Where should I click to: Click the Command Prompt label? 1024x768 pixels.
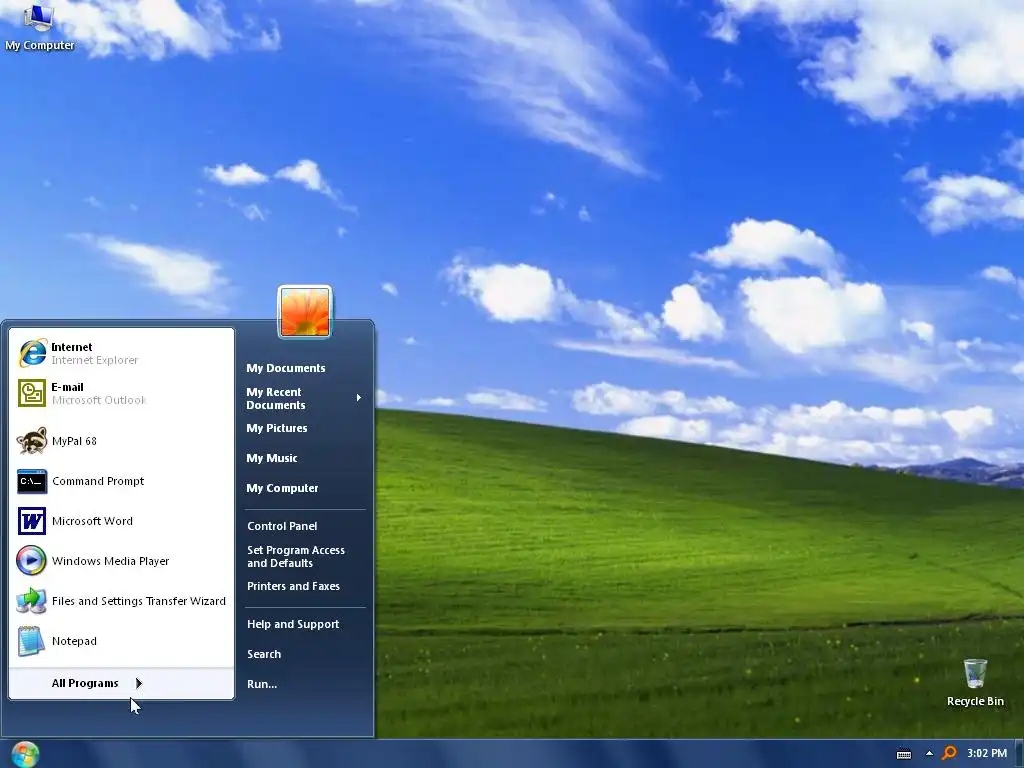[98, 481]
